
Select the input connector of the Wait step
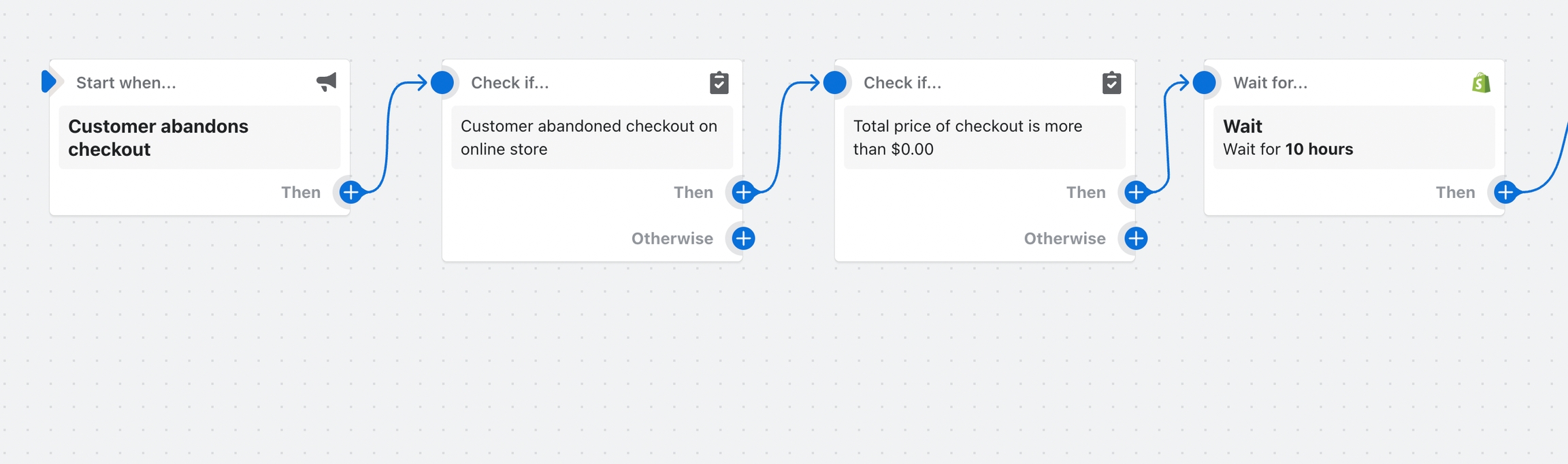[1205, 82]
